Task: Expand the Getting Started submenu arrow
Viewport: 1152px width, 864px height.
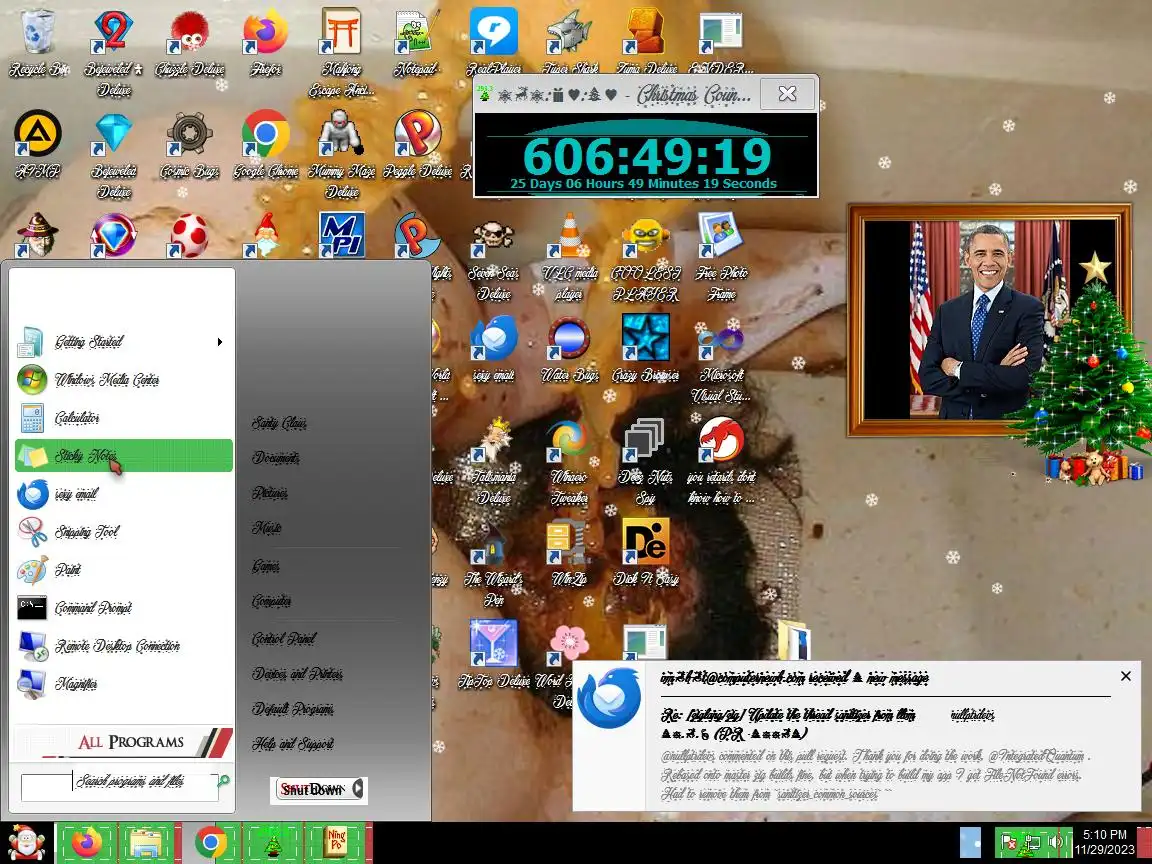Action: pos(220,342)
